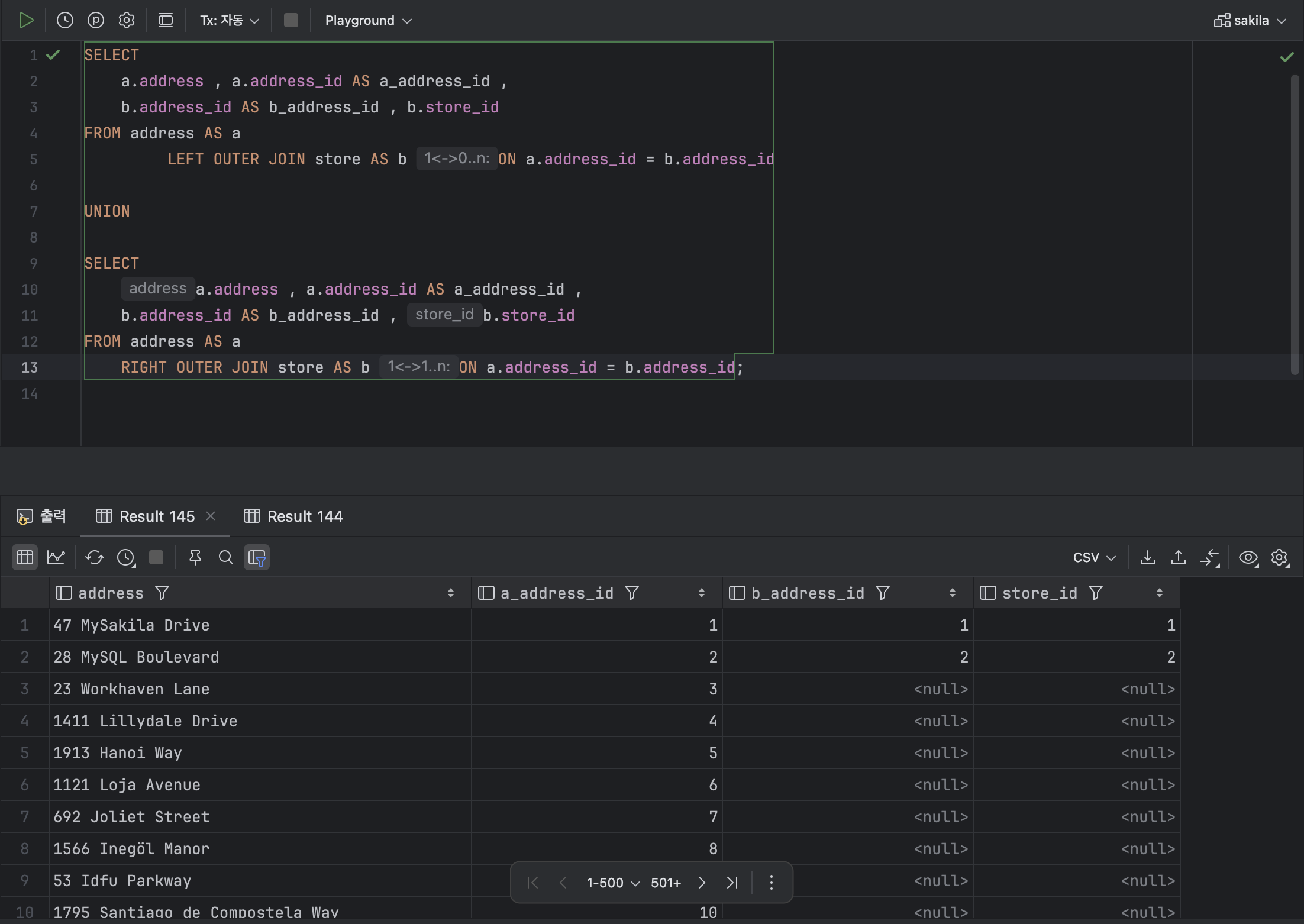Run the query with the green Execute button
The height and width of the screenshot is (924, 1304).
26,21
